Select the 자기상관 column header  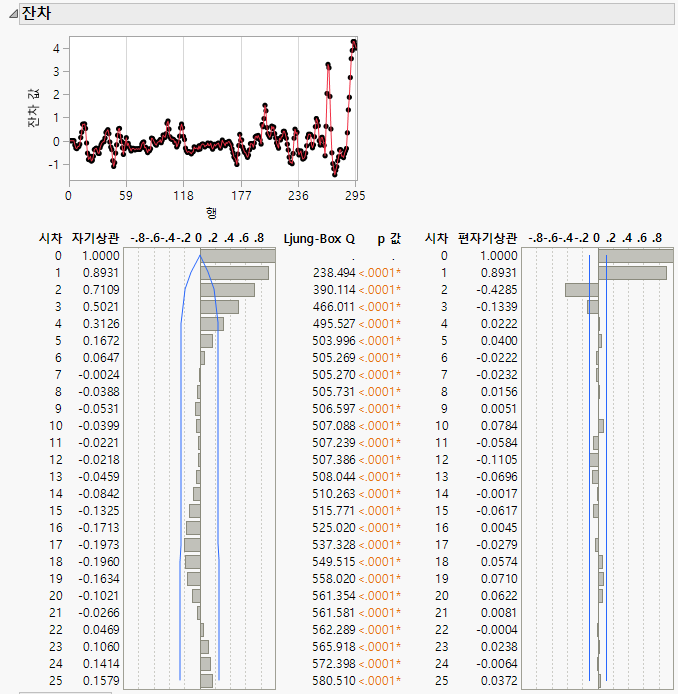tap(96, 239)
